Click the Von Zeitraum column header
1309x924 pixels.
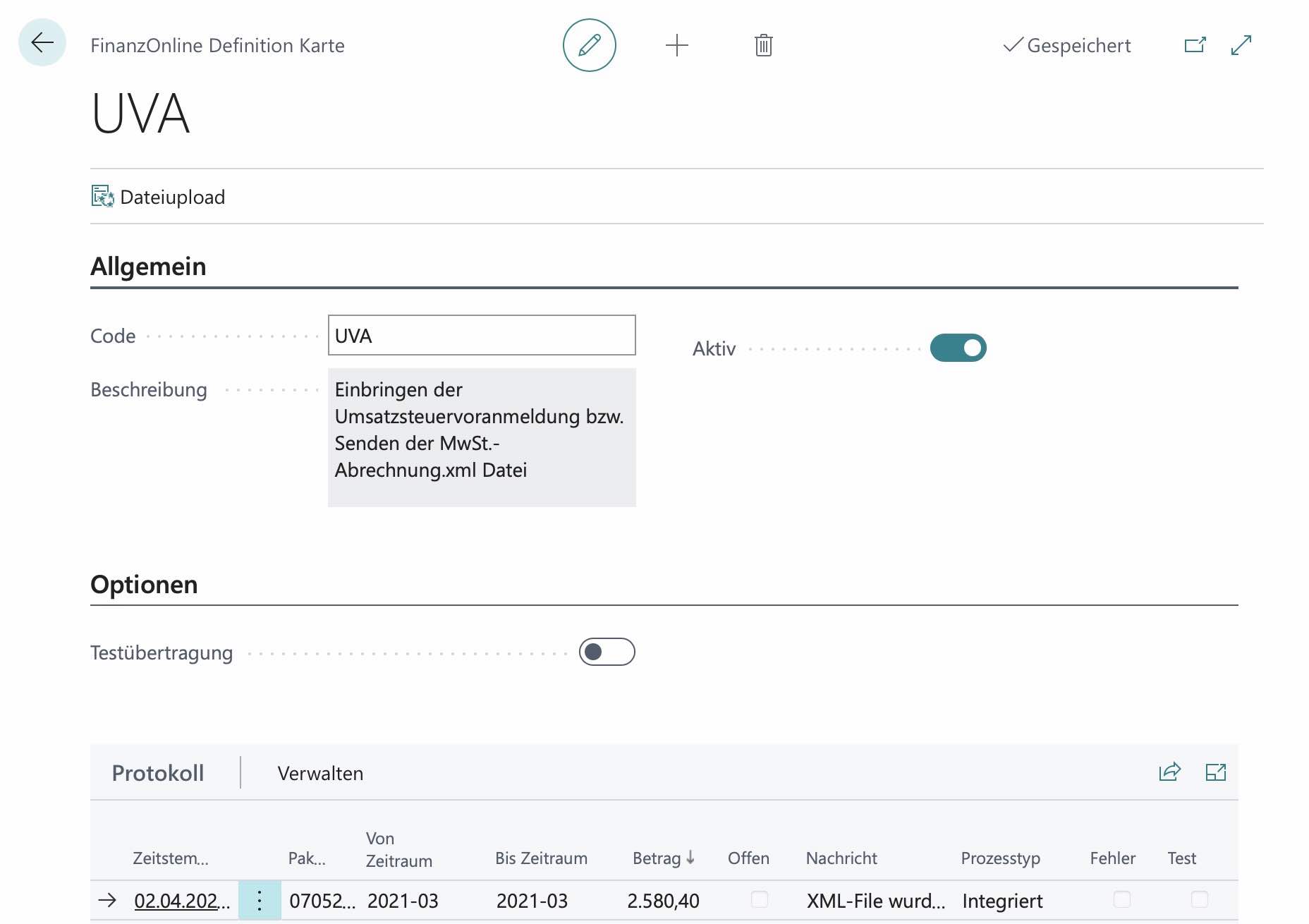(x=398, y=849)
